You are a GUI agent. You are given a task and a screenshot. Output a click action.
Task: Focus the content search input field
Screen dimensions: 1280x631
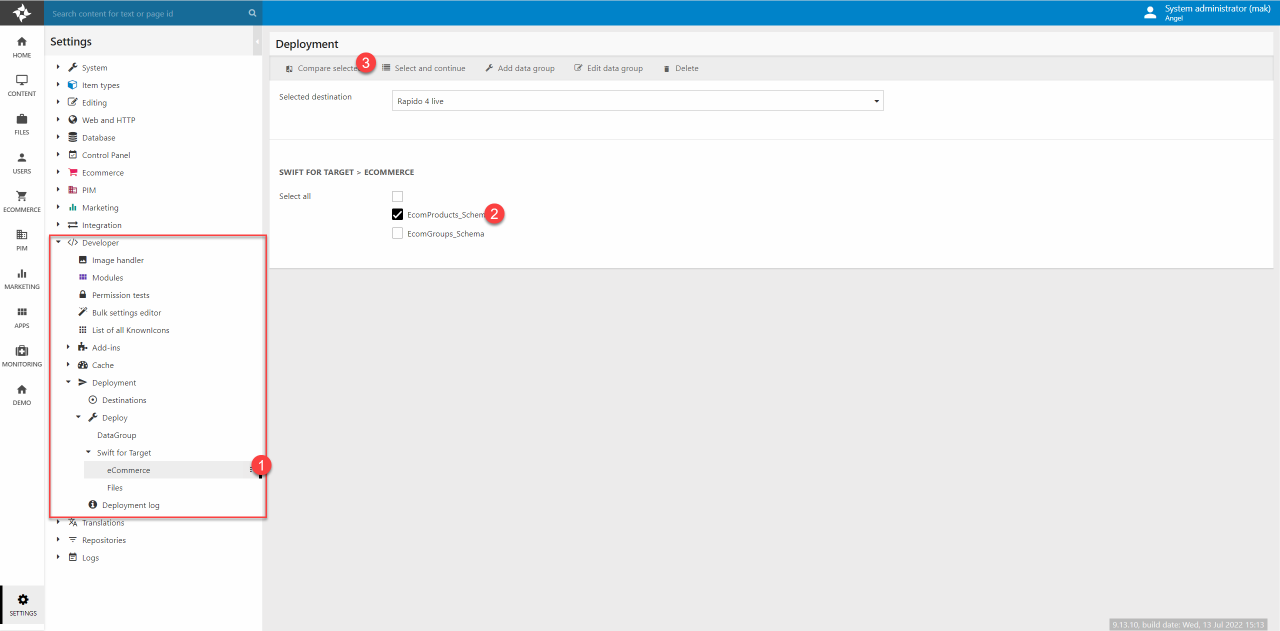click(145, 14)
